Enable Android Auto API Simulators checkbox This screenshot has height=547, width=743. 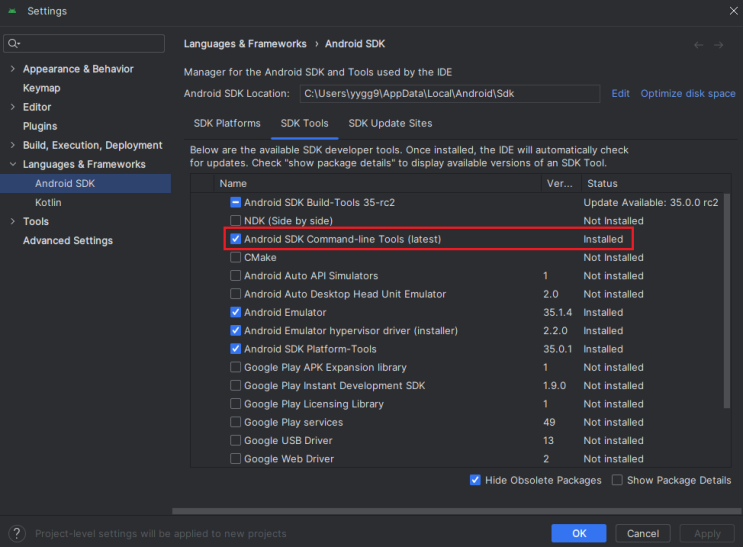click(236, 275)
